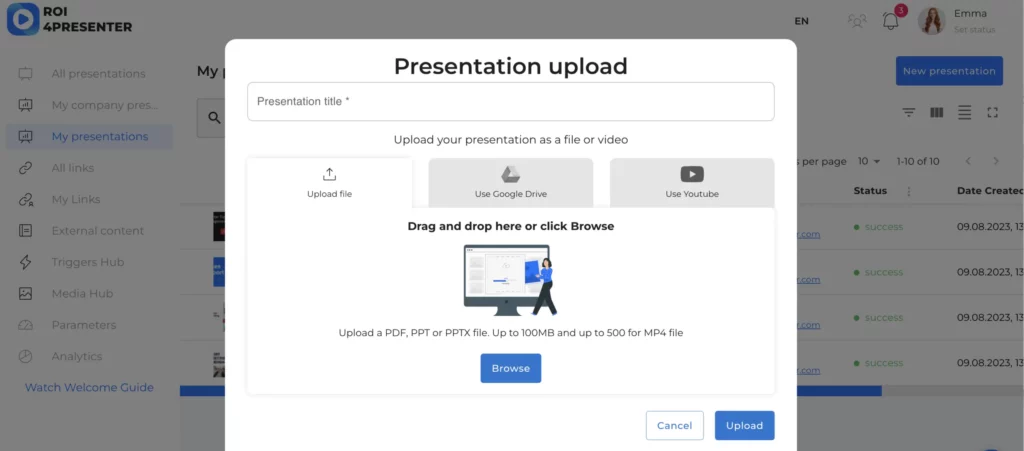Open the Analytics pie chart icon
1024x451 pixels.
point(25,356)
